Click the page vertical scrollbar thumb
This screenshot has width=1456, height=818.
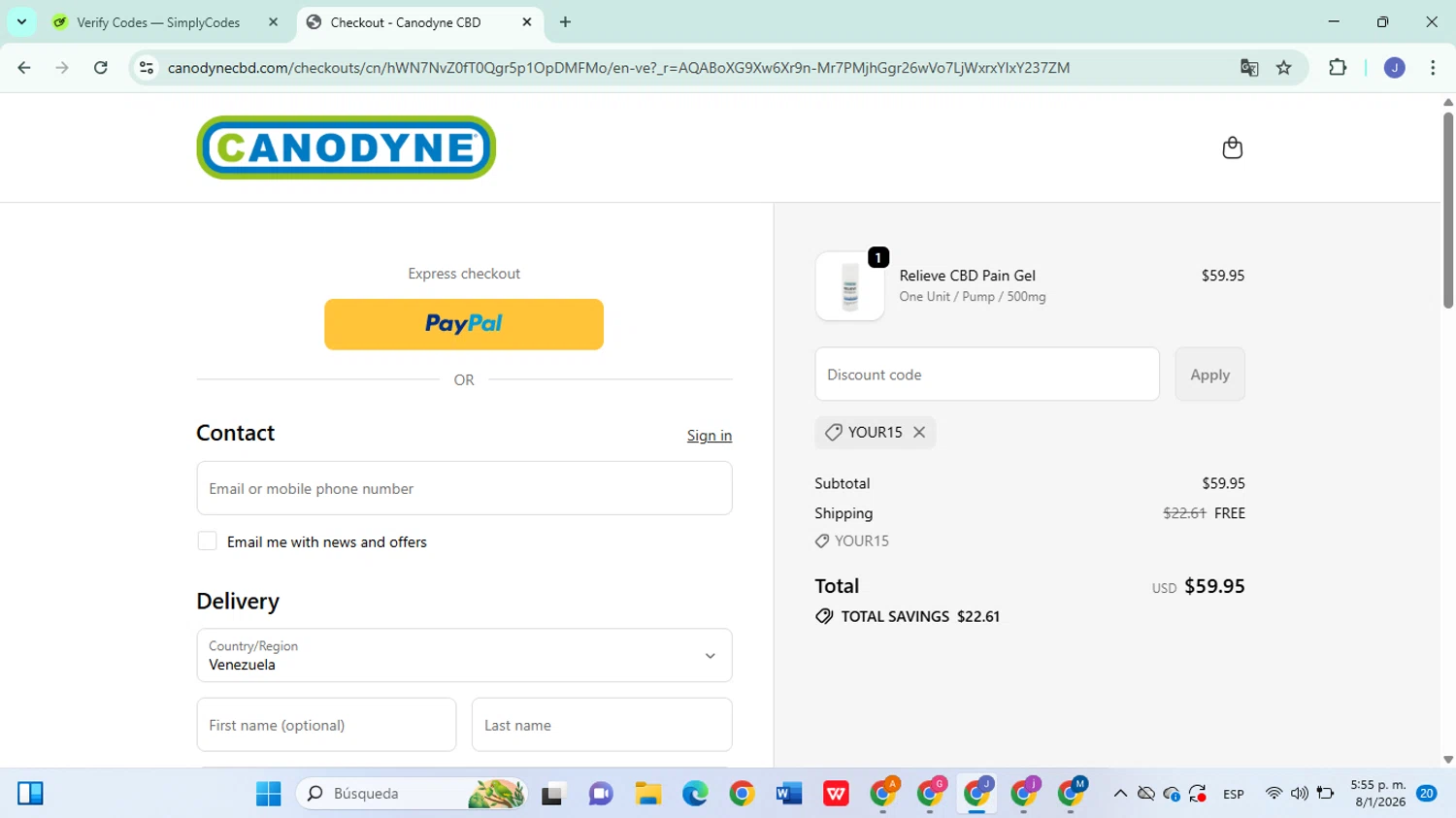[1447, 211]
